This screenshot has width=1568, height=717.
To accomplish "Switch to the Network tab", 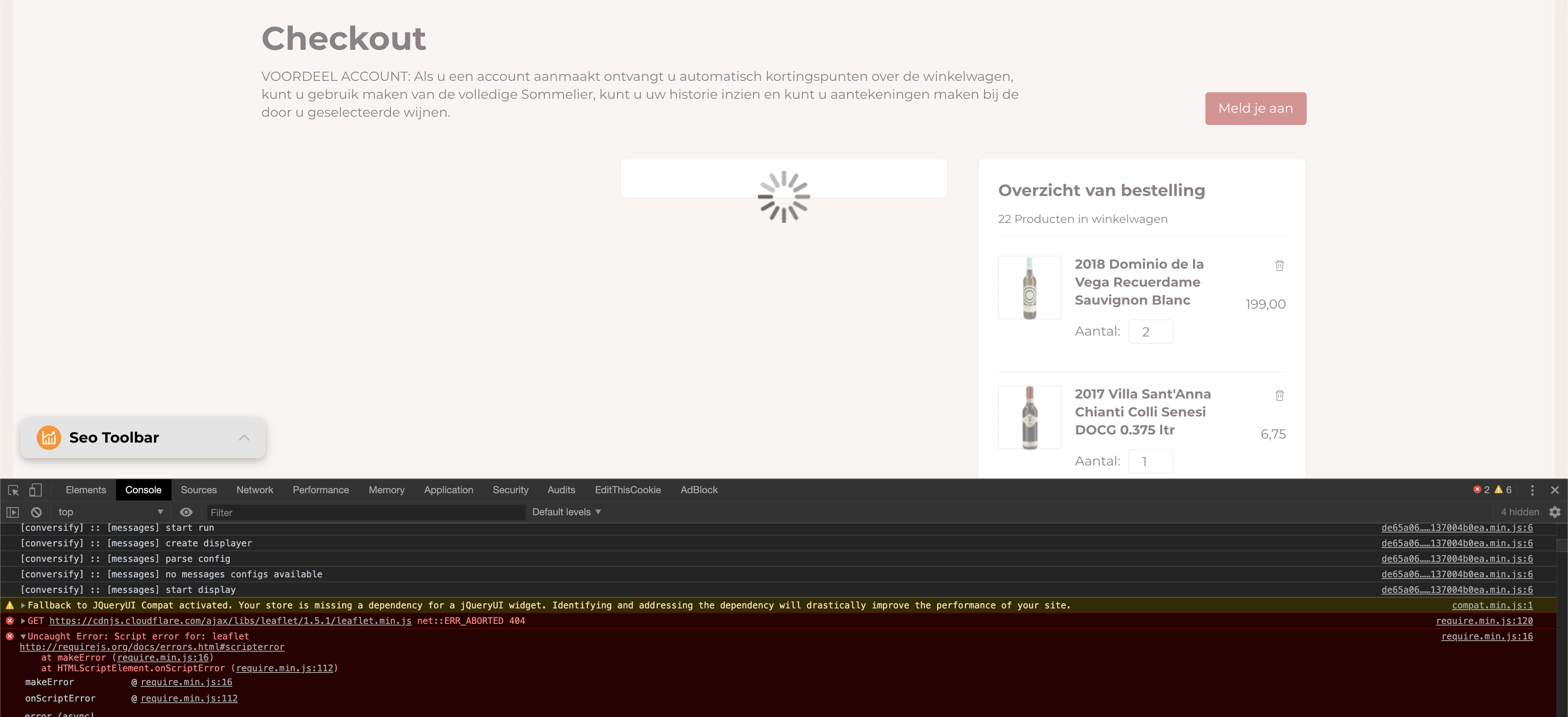I will point(254,490).
